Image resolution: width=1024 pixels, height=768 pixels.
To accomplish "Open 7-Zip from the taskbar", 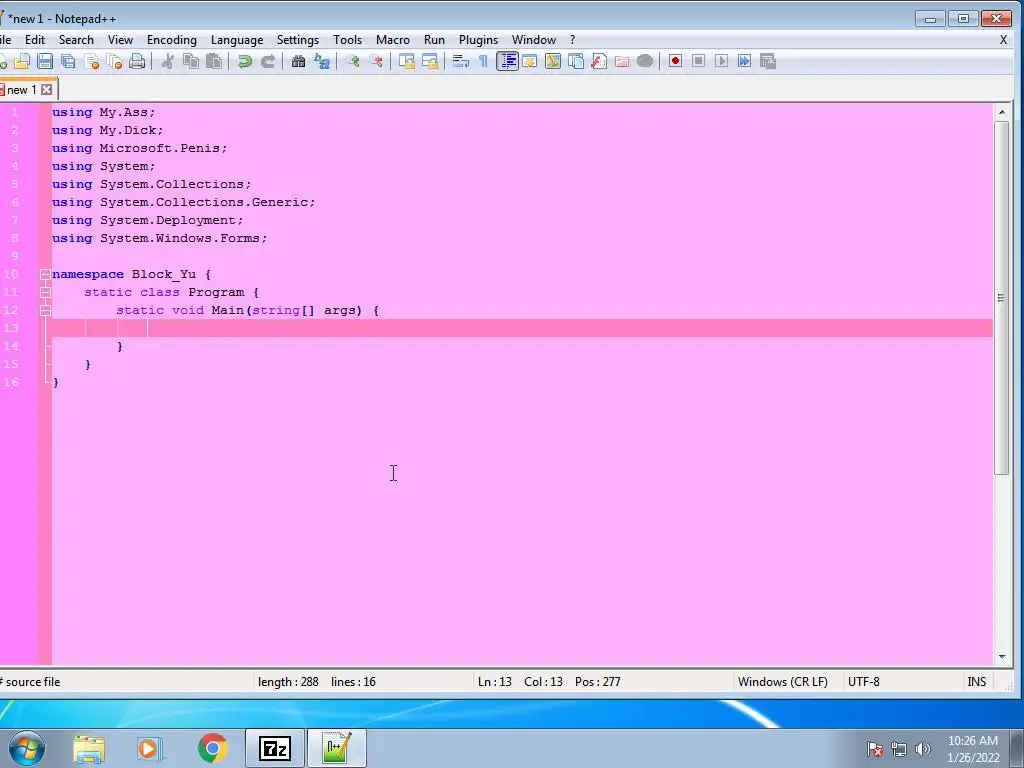I will [x=275, y=748].
